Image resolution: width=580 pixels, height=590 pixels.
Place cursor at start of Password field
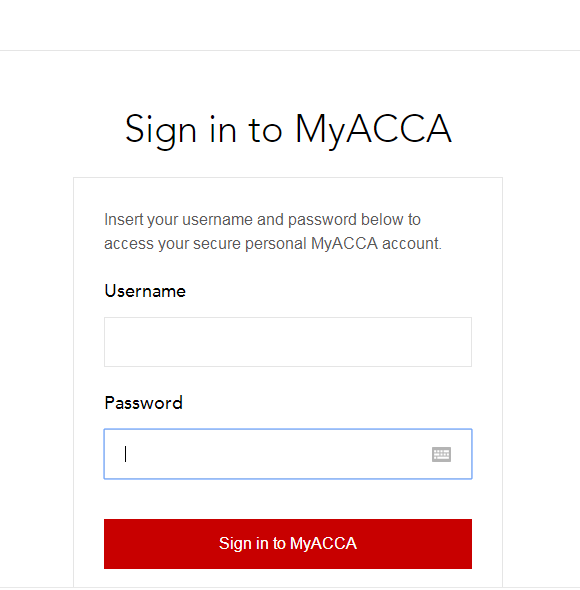[x=126, y=454]
